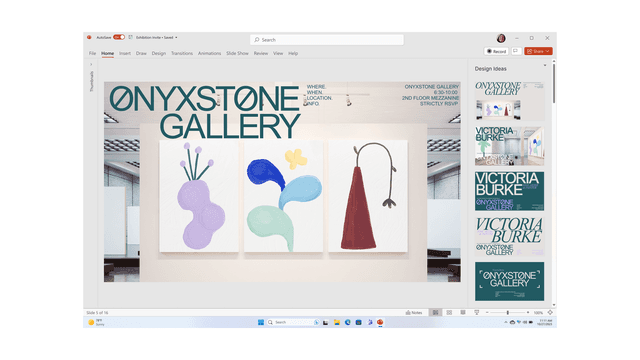Click the zoom out minus button
Image resolution: width=640 pixels, height=360 pixels.
[487, 313]
